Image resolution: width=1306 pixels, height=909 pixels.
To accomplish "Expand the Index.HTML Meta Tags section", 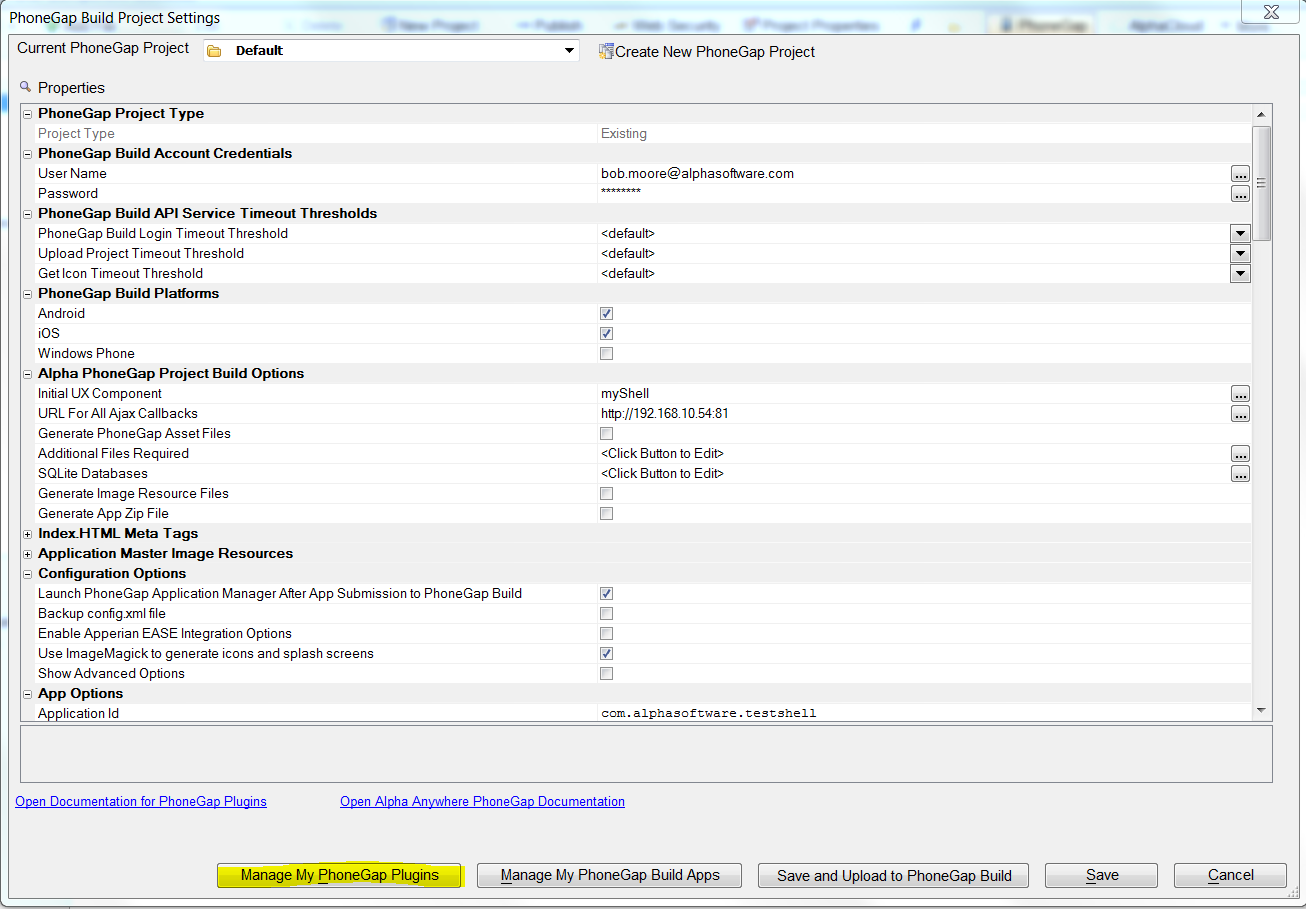I will (28, 534).
